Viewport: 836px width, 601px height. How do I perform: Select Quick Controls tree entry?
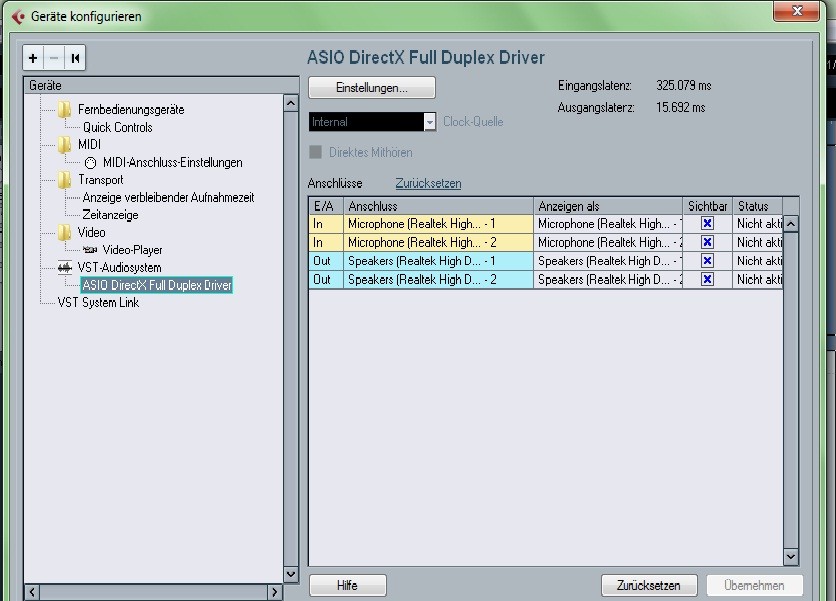118,127
